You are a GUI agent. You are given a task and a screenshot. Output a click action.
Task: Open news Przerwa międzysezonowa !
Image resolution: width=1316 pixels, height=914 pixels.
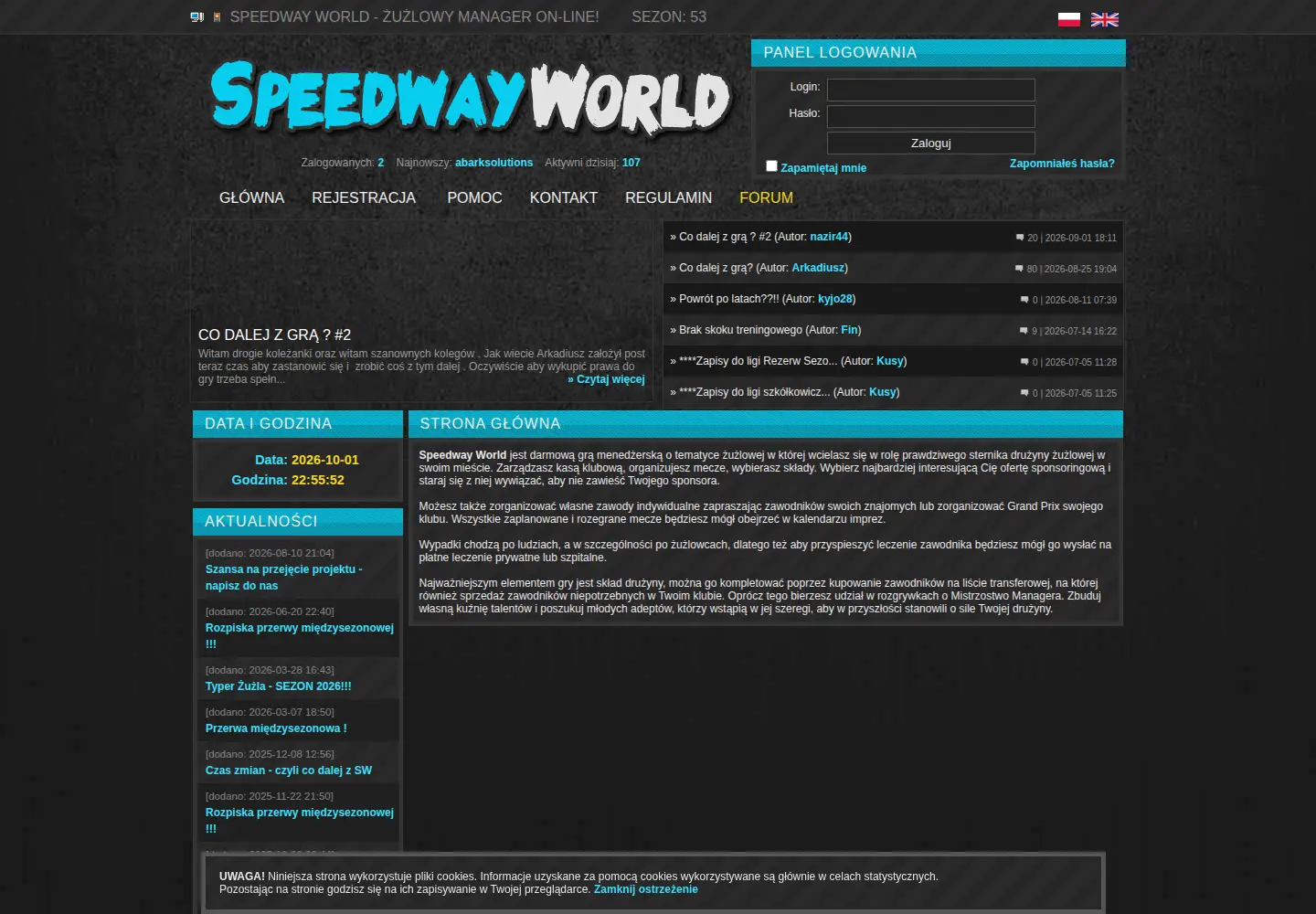click(x=276, y=728)
